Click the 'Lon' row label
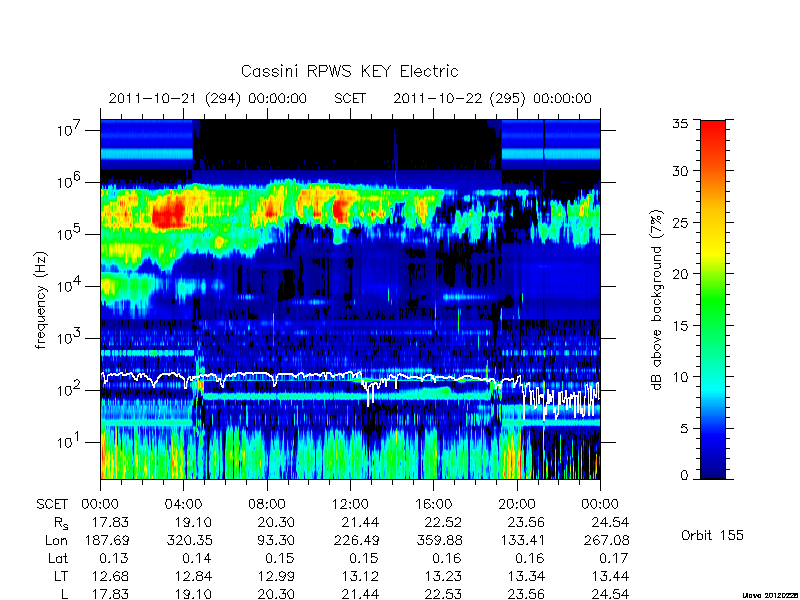The height and width of the screenshot is (600, 800). [x=56, y=540]
